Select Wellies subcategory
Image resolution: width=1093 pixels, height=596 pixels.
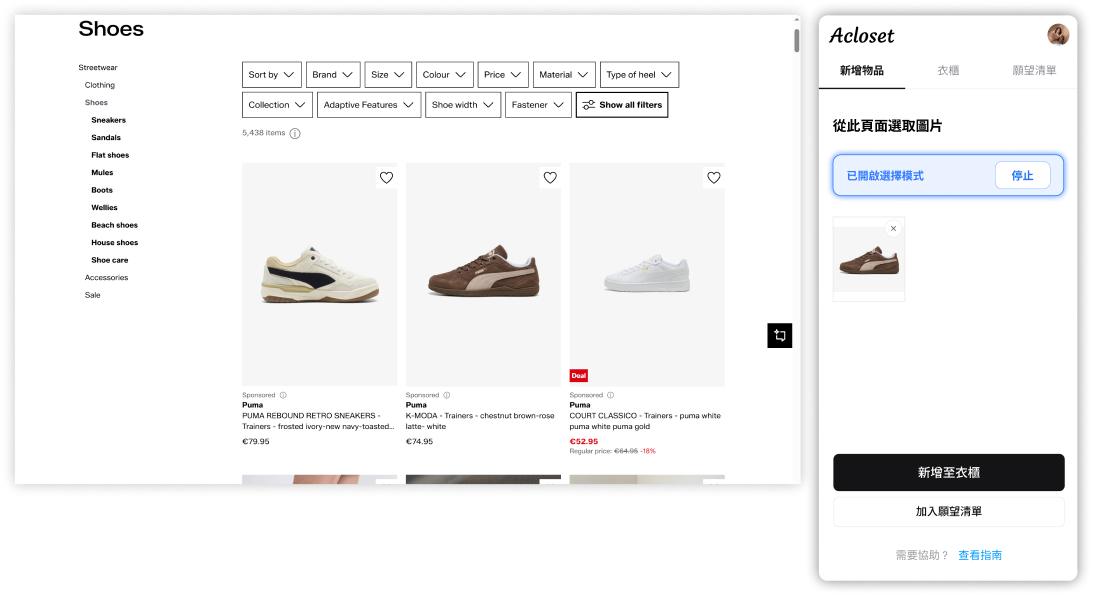pyautogui.click(x=105, y=207)
